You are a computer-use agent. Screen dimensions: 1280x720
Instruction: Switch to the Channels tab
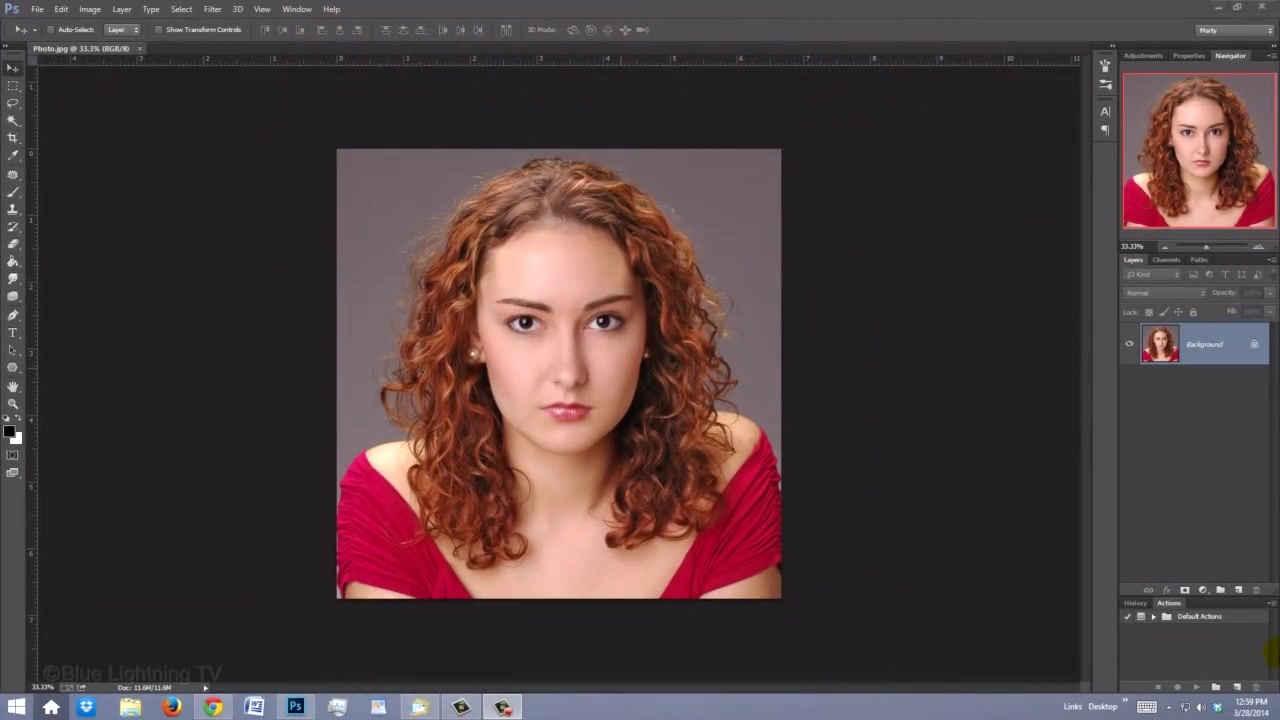(x=1166, y=260)
